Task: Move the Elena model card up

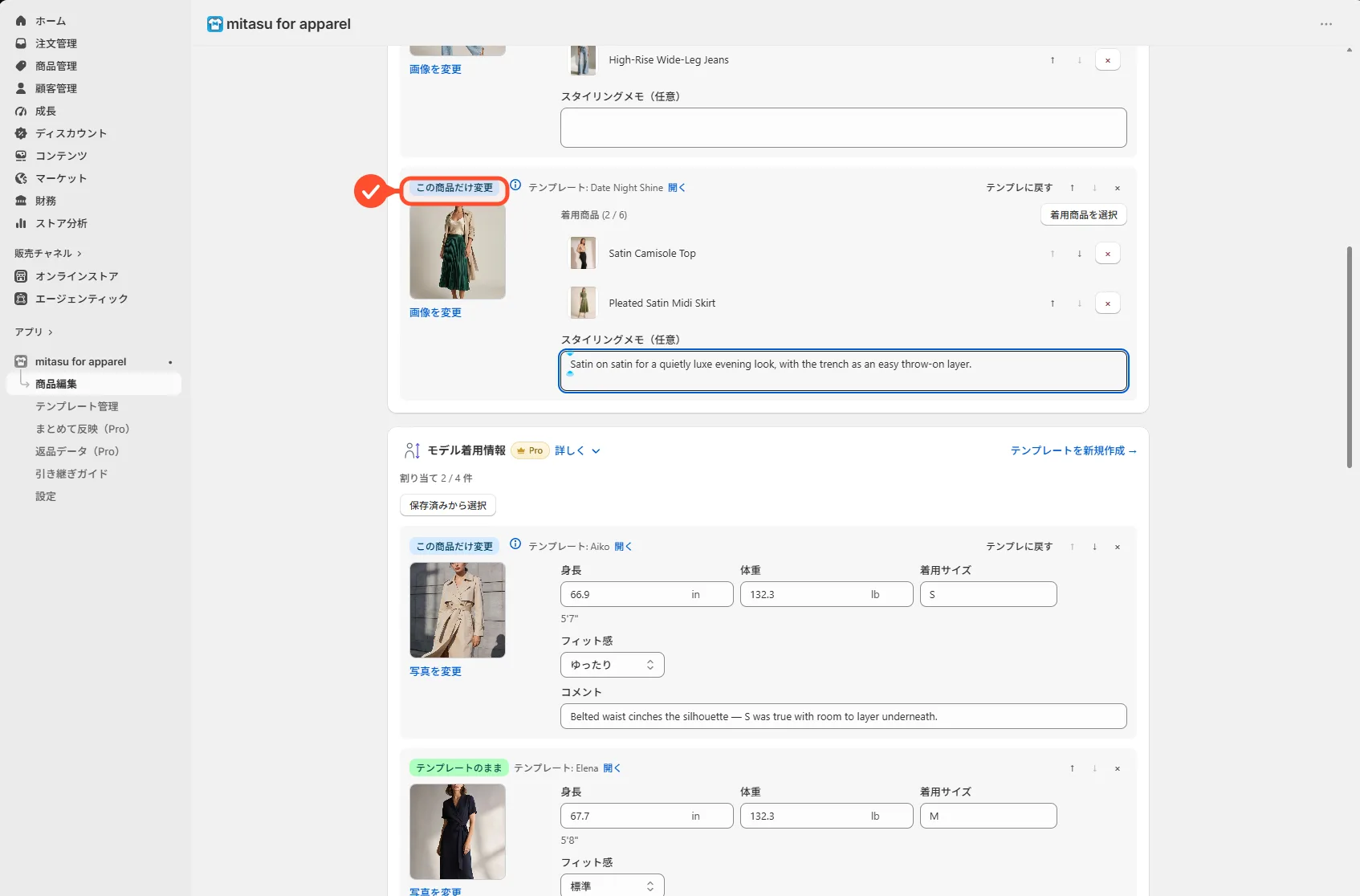Action: pyautogui.click(x=1072, y=768)
